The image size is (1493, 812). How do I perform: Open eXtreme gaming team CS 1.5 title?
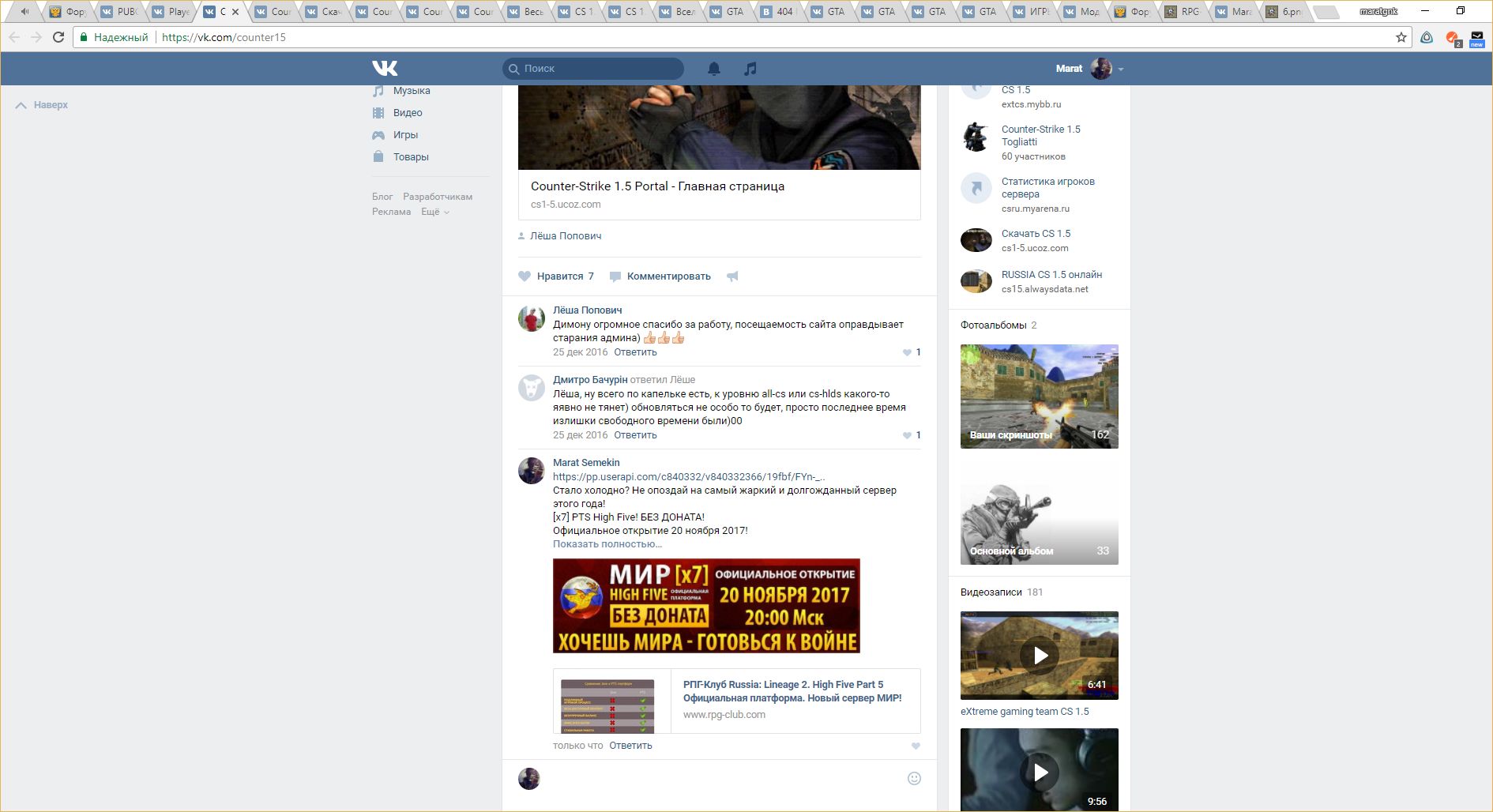tap(1025, 712)
